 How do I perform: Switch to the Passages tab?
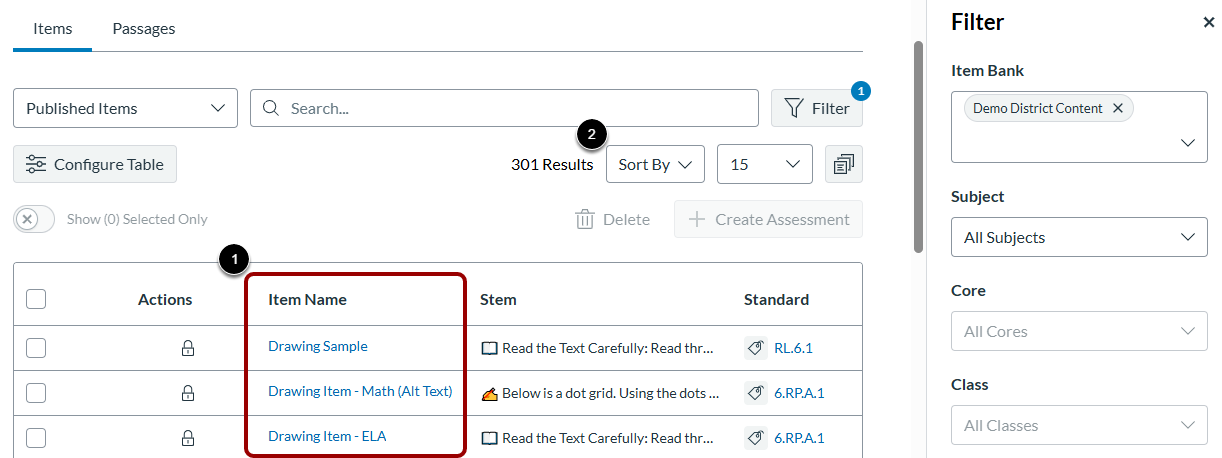[x=144, y=29]
